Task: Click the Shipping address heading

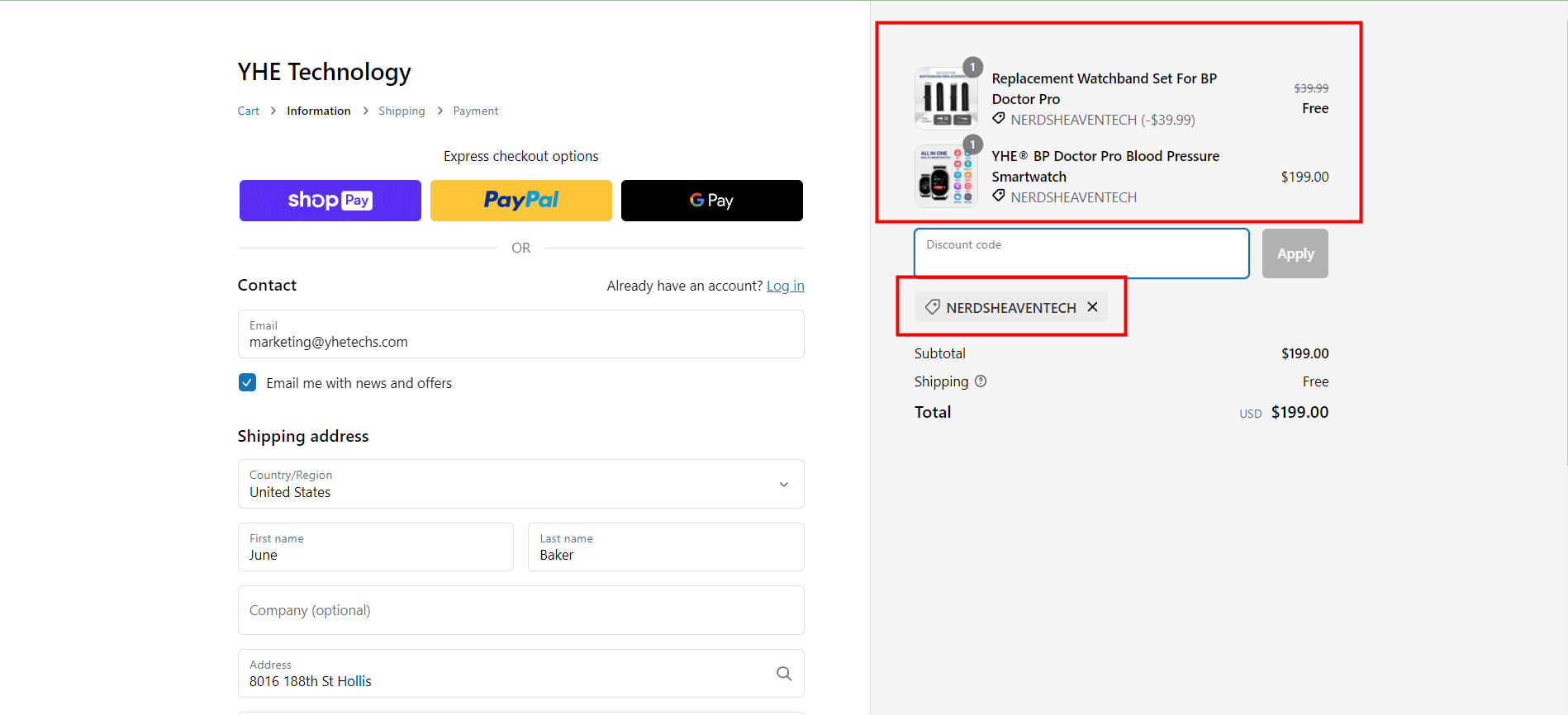Action: pyautogui.click(x=303, y=436)
